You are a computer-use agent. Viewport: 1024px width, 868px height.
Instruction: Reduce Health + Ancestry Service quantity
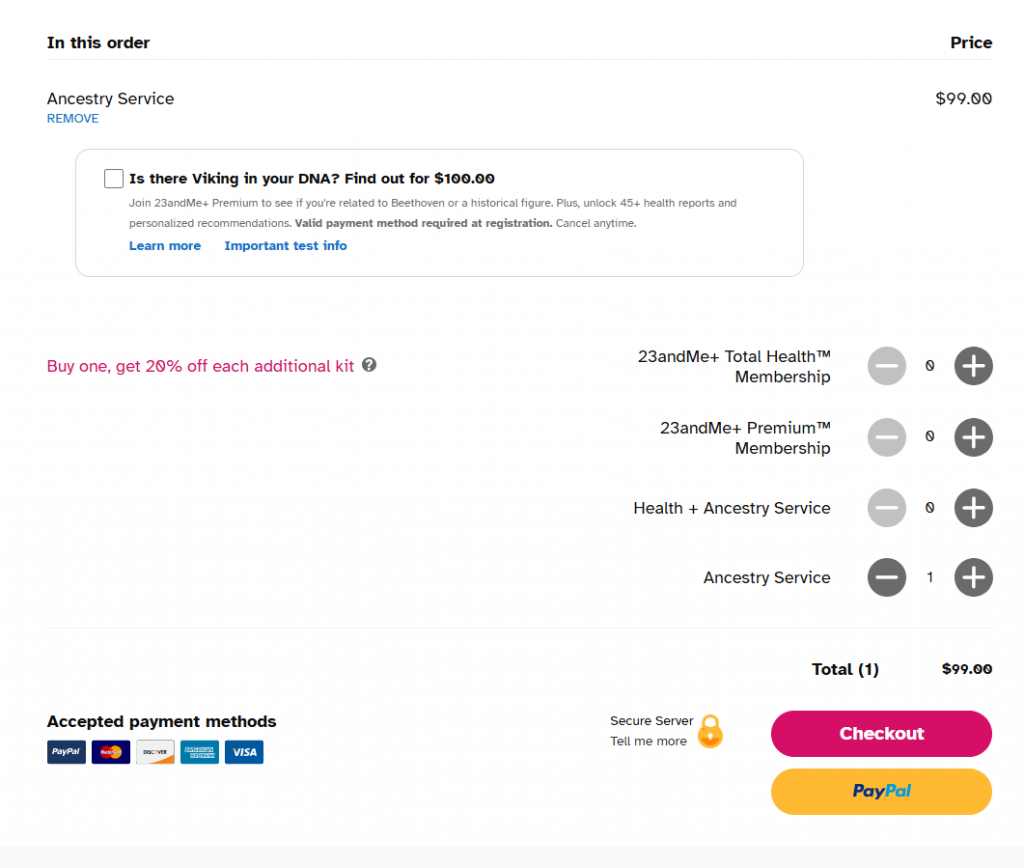[886, 508]
